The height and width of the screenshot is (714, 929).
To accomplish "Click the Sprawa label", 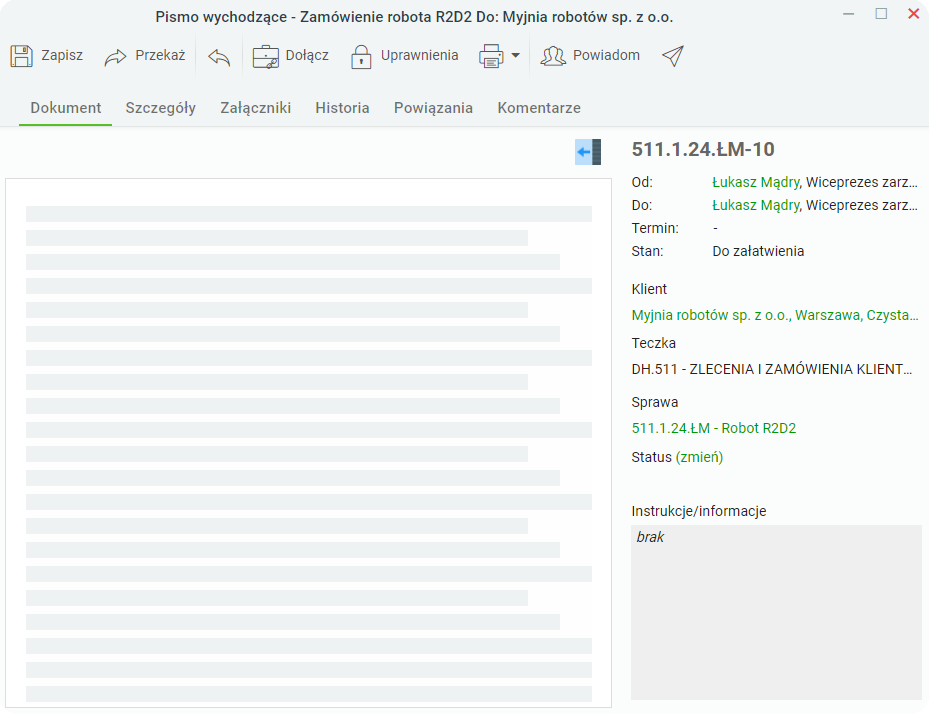I will tap(655, 402).
